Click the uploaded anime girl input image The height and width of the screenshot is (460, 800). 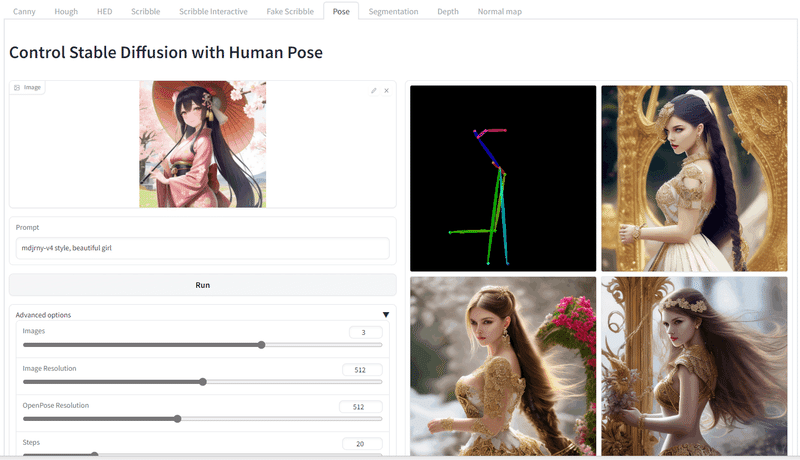pos(203,144)
